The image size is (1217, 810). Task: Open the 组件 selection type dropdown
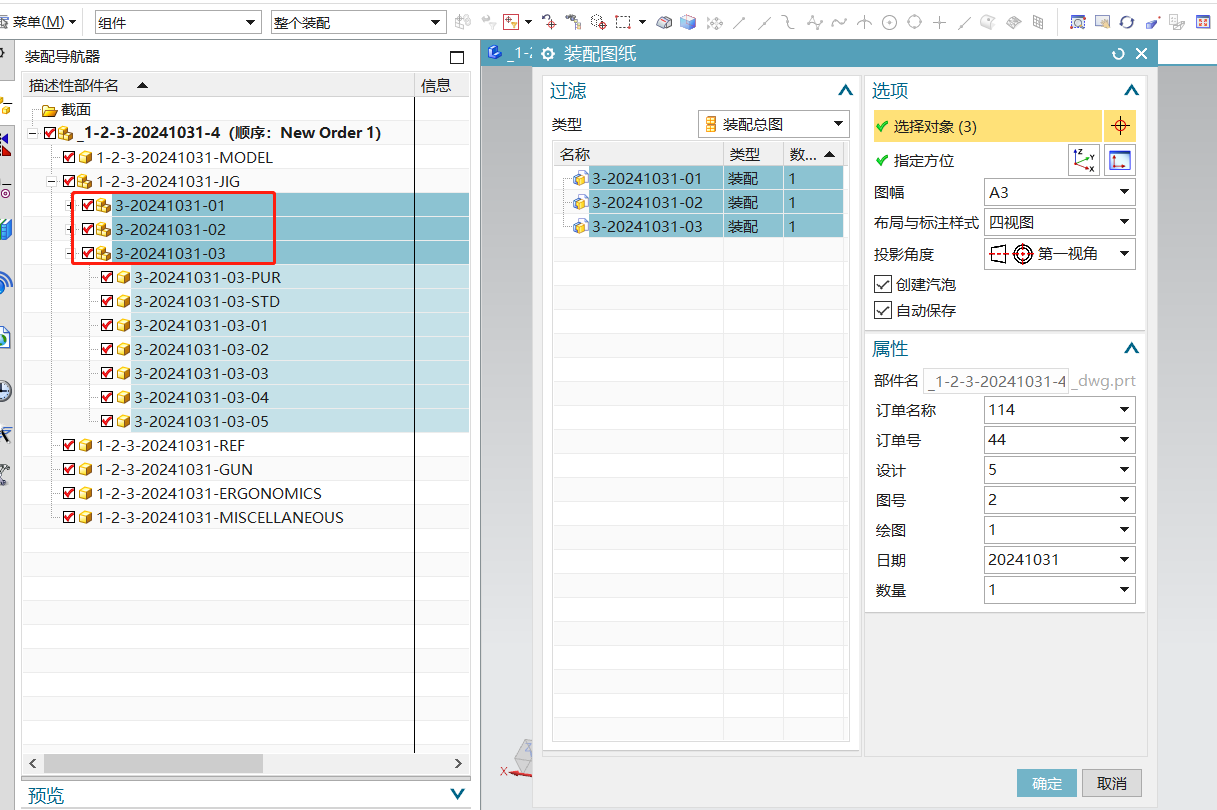click(178, 22)
